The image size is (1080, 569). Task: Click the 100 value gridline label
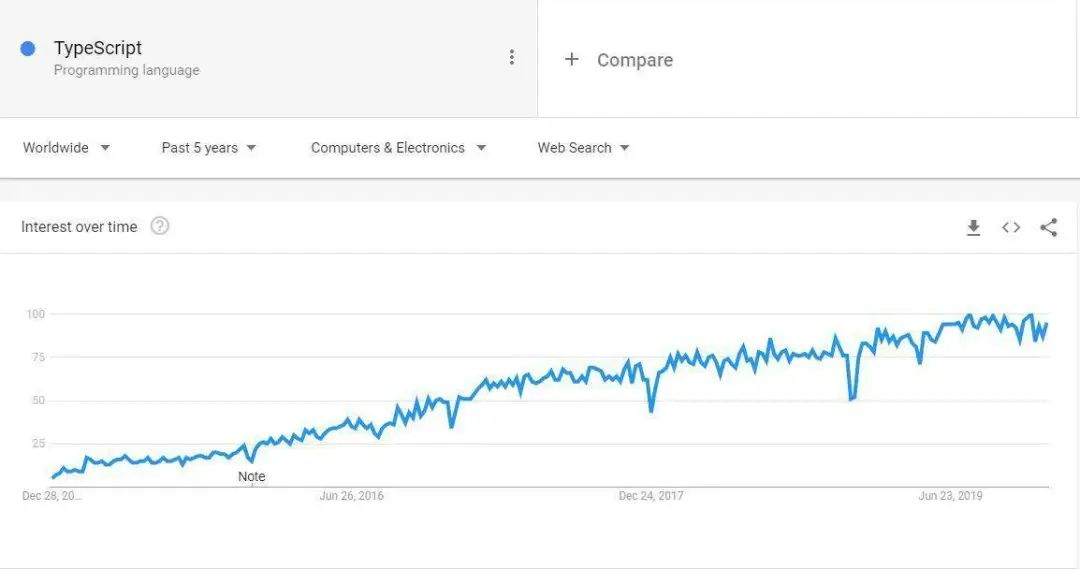[x=35, y=314]
